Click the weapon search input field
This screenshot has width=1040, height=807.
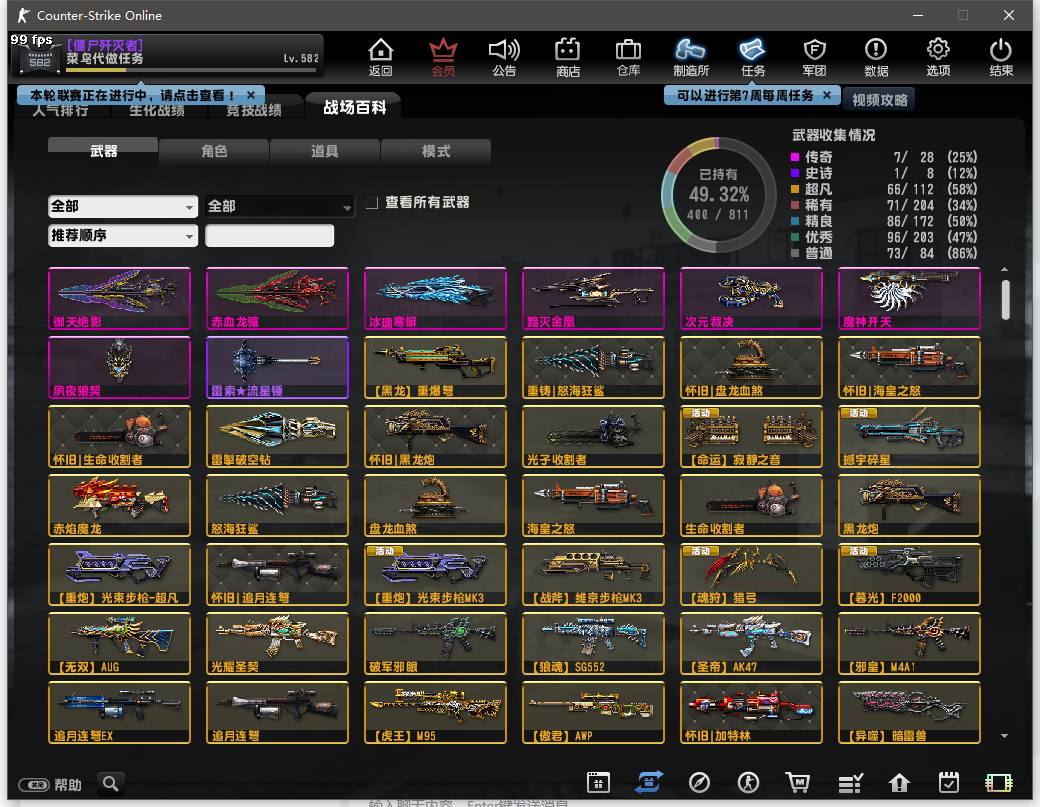269,235
